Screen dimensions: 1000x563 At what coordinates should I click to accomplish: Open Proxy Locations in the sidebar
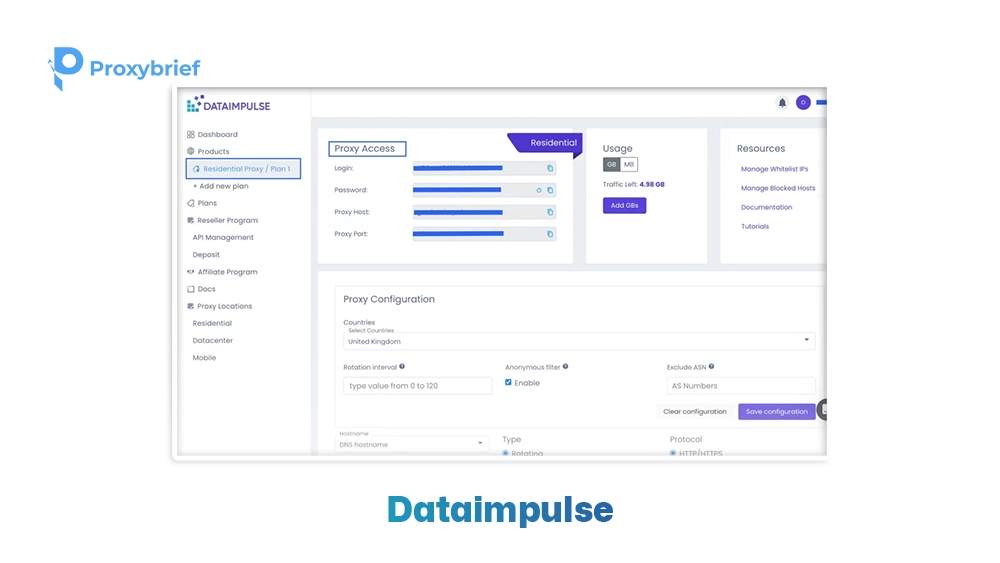coord(224,306)
